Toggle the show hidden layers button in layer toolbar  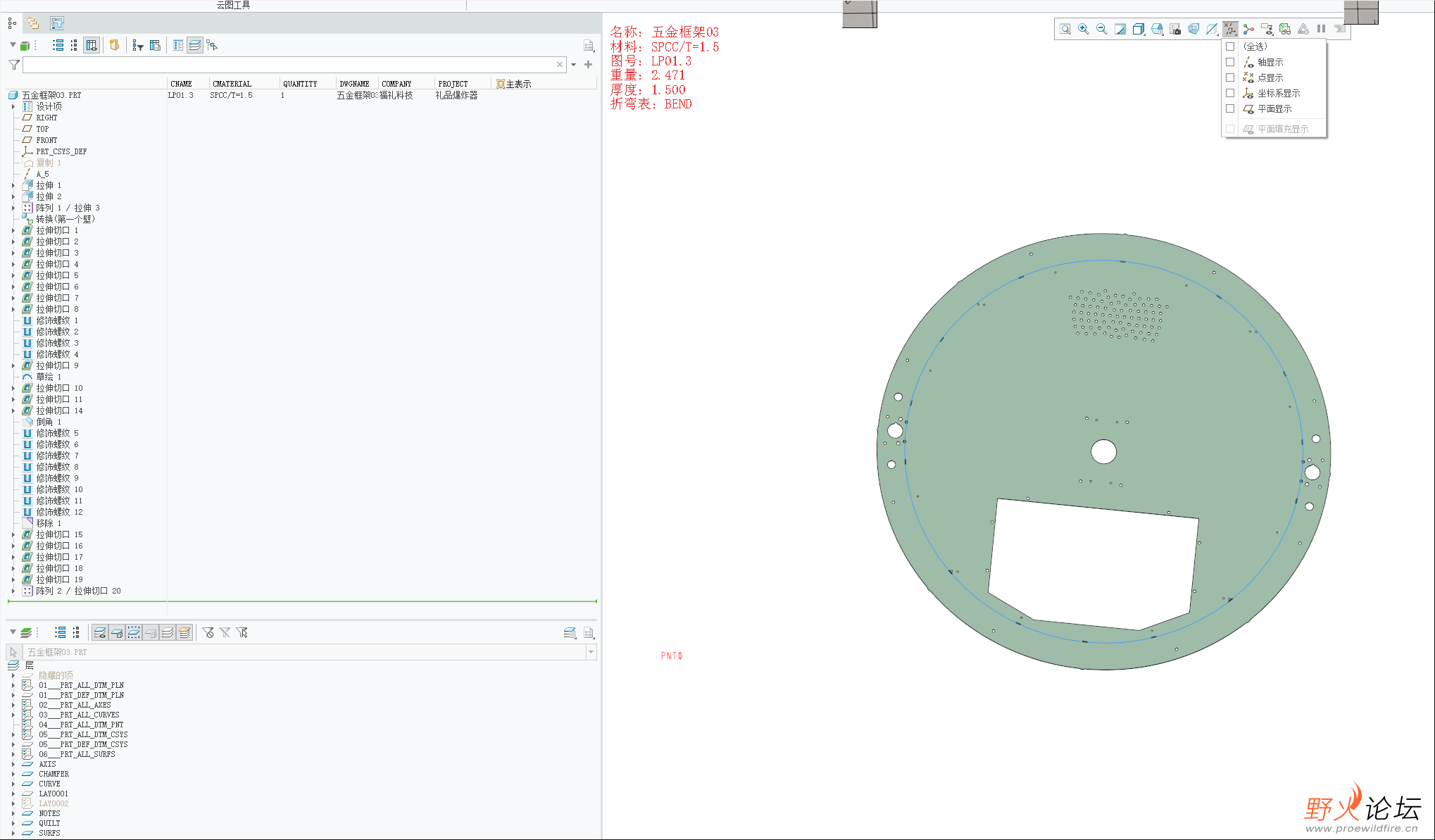[x=100, y=632]
